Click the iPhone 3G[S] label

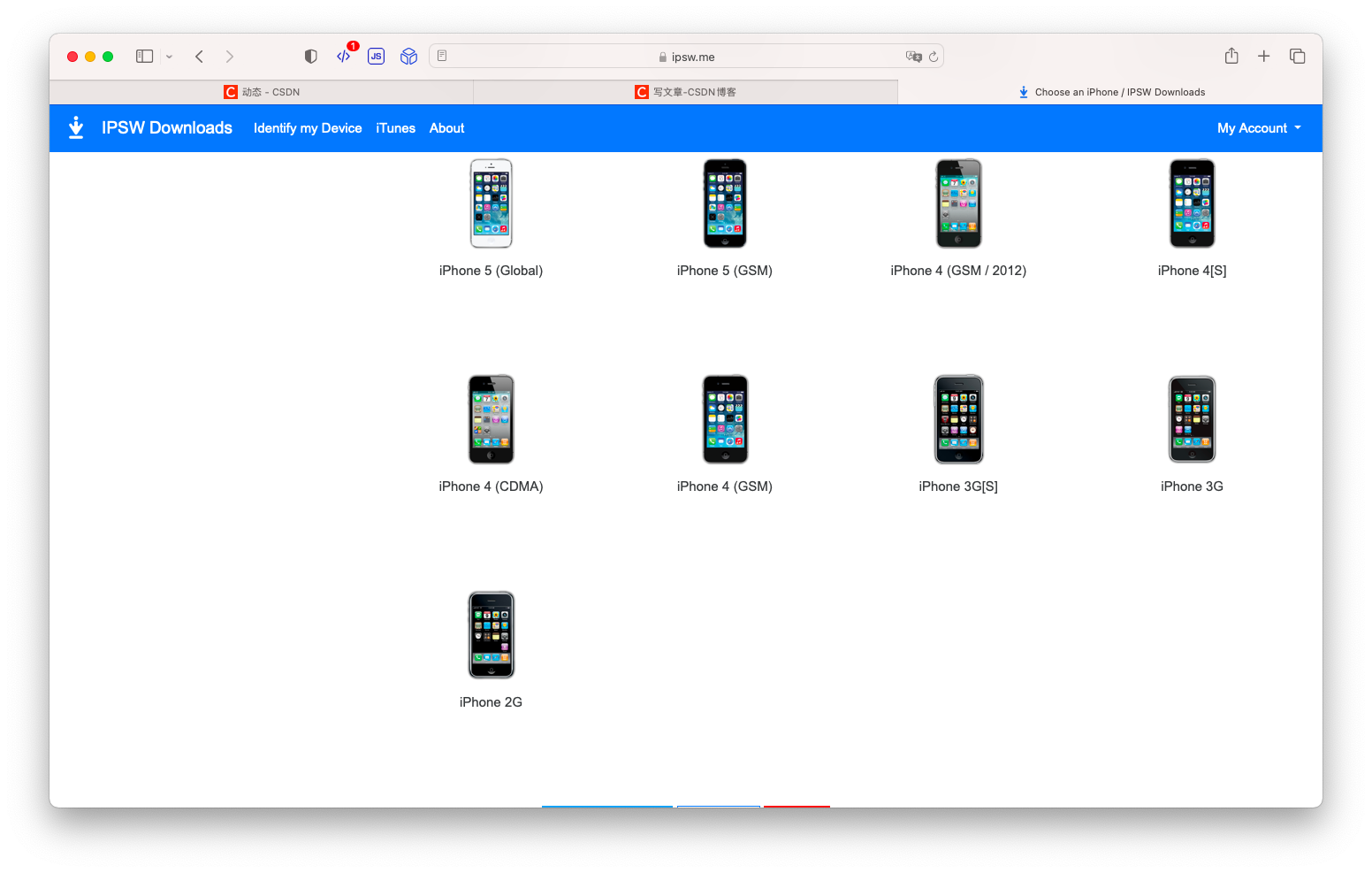[x=959, y=486]
